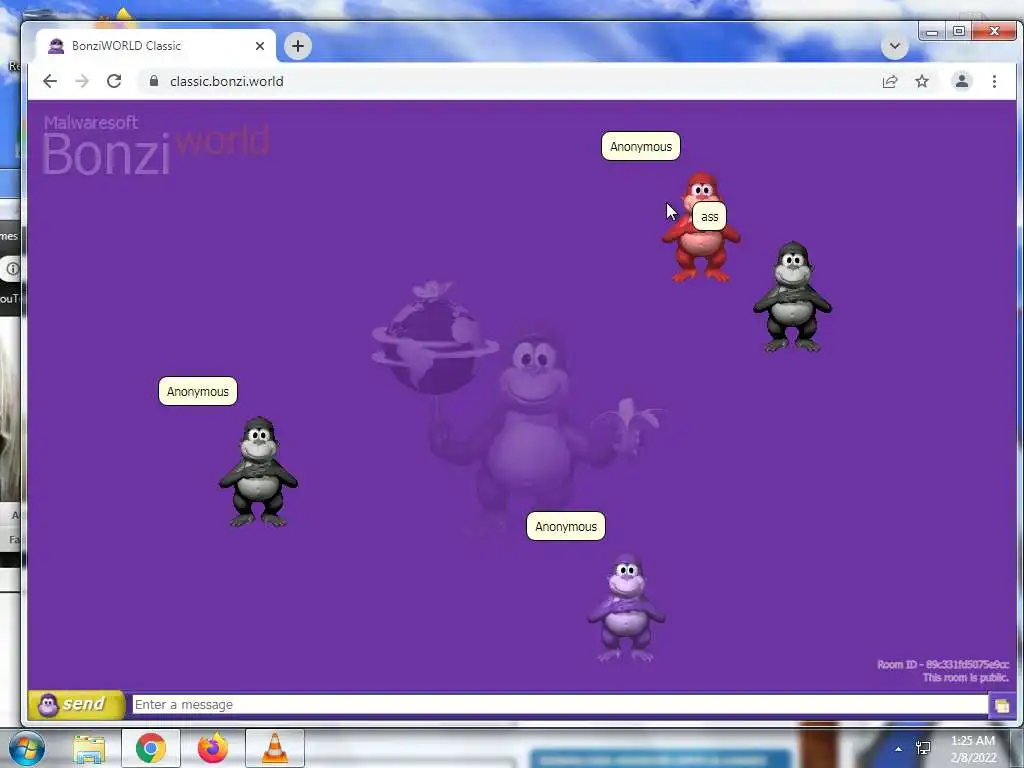Maximize the Chrome window
This screenshot has width=1024, height=768.
point(959,31)
